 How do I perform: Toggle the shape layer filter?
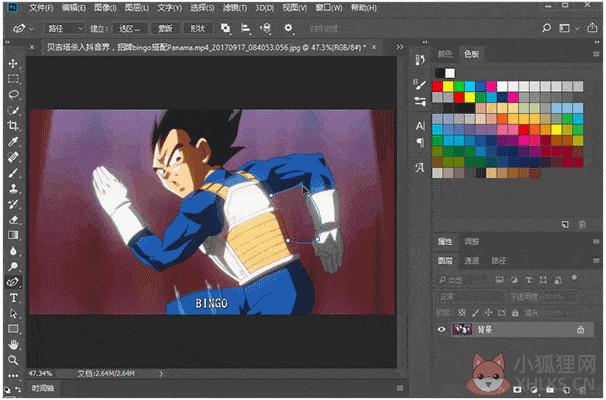pyautogui.click(x=543, y=279)
